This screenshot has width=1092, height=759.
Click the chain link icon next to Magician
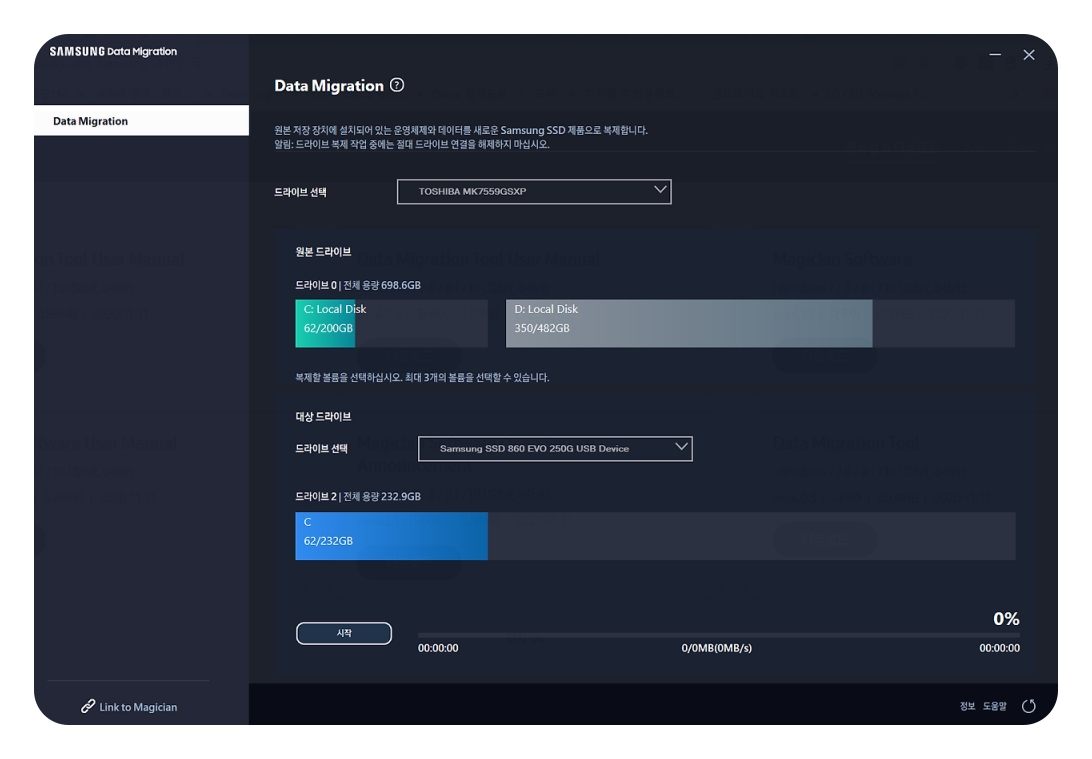point(88,706)
